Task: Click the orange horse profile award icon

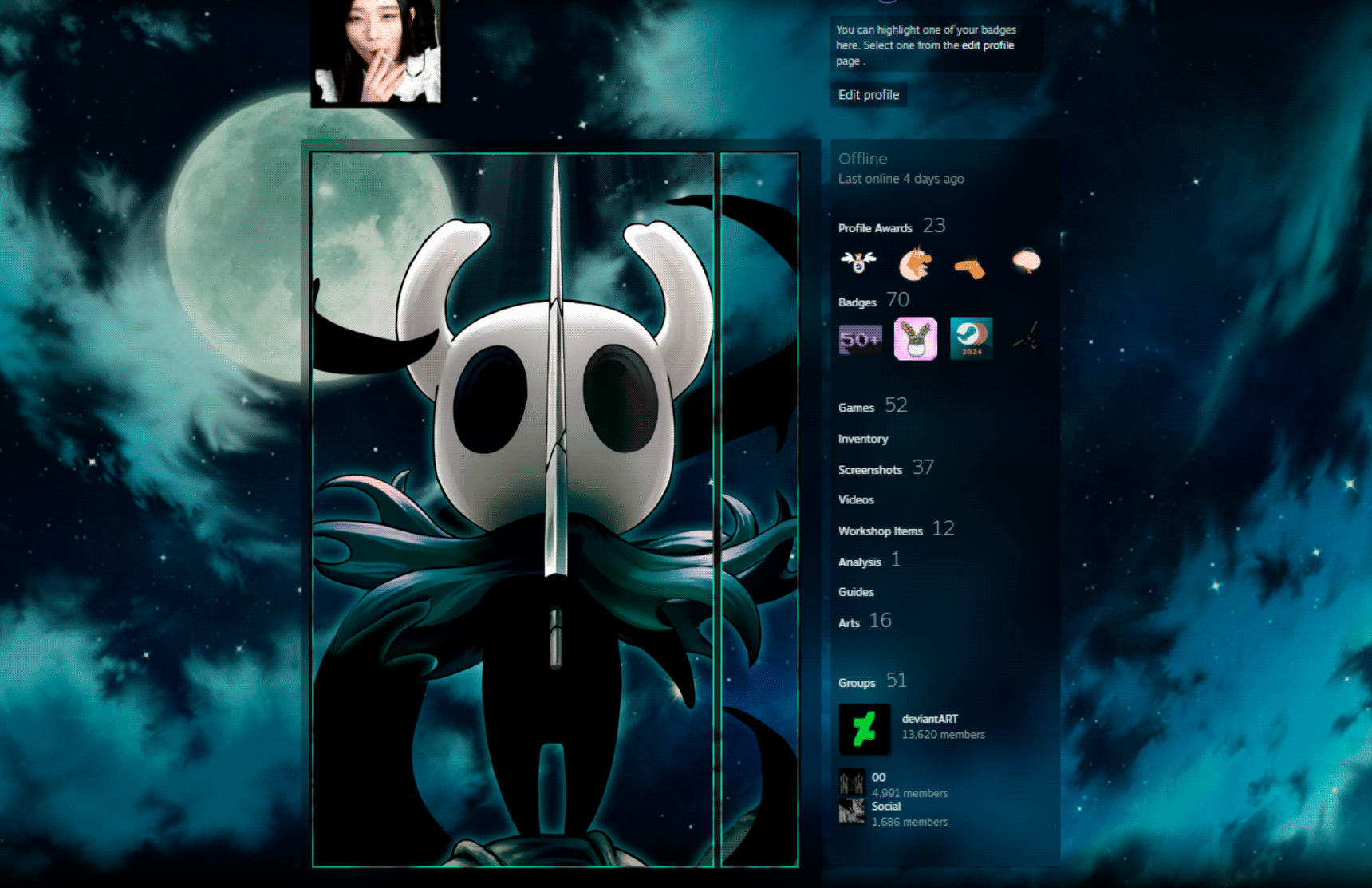Action: [x=970, y=267]
